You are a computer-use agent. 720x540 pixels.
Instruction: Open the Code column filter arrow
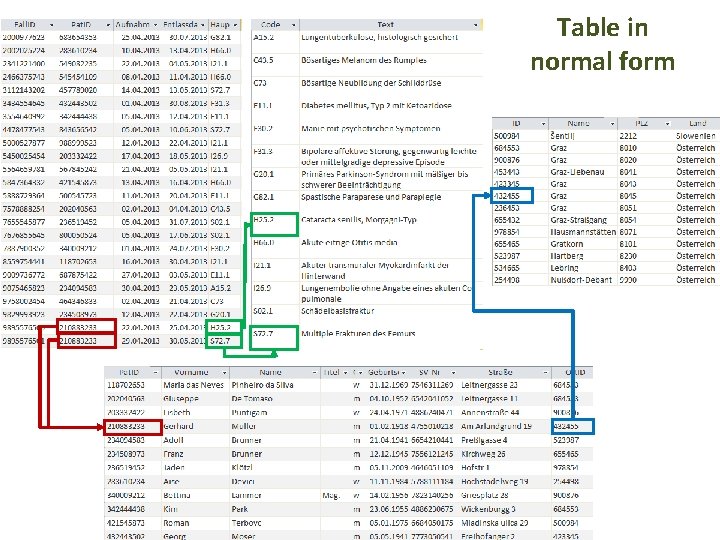click(294, 25)
